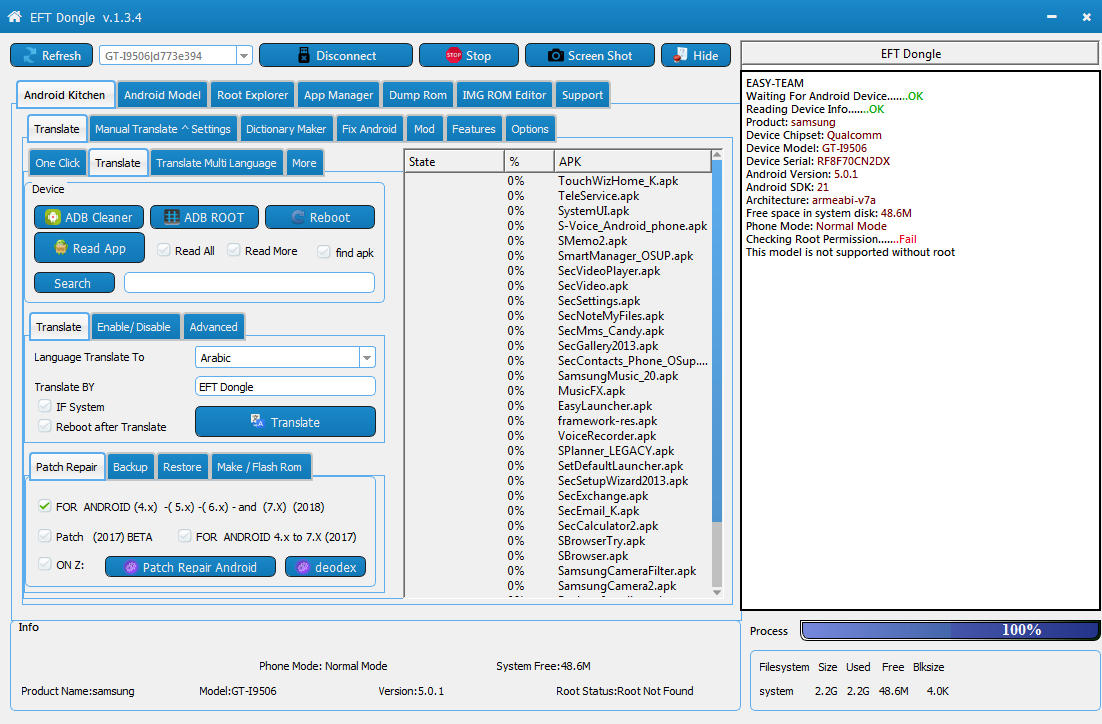
Task: Select SamsungCamera2.apk row
Action: point(558,586)
